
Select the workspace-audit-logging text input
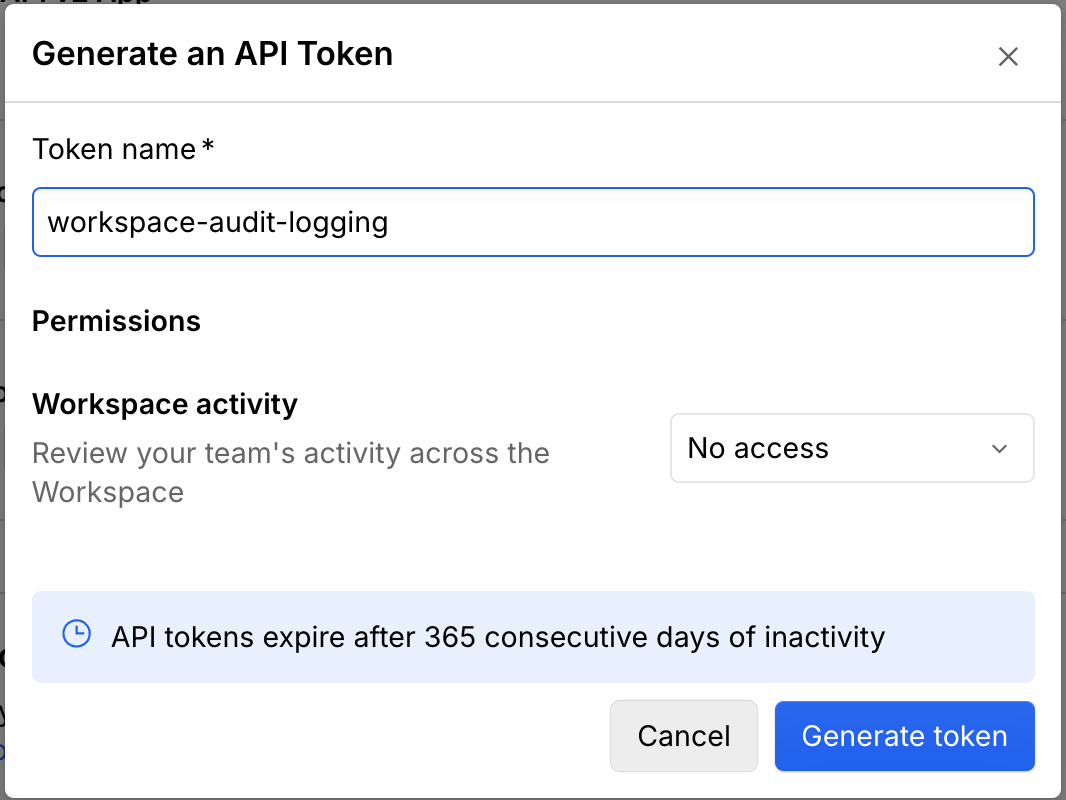pos(533,221)
